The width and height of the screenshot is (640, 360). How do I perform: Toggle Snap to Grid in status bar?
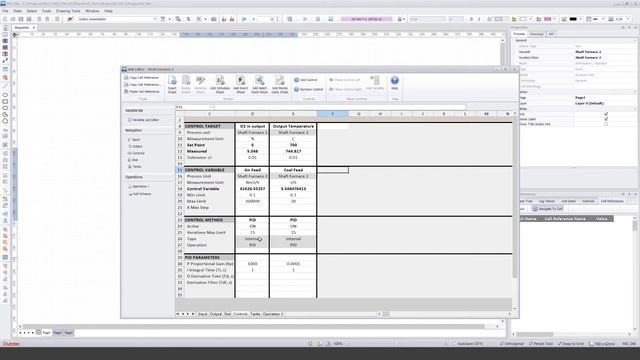click(571, 344)
